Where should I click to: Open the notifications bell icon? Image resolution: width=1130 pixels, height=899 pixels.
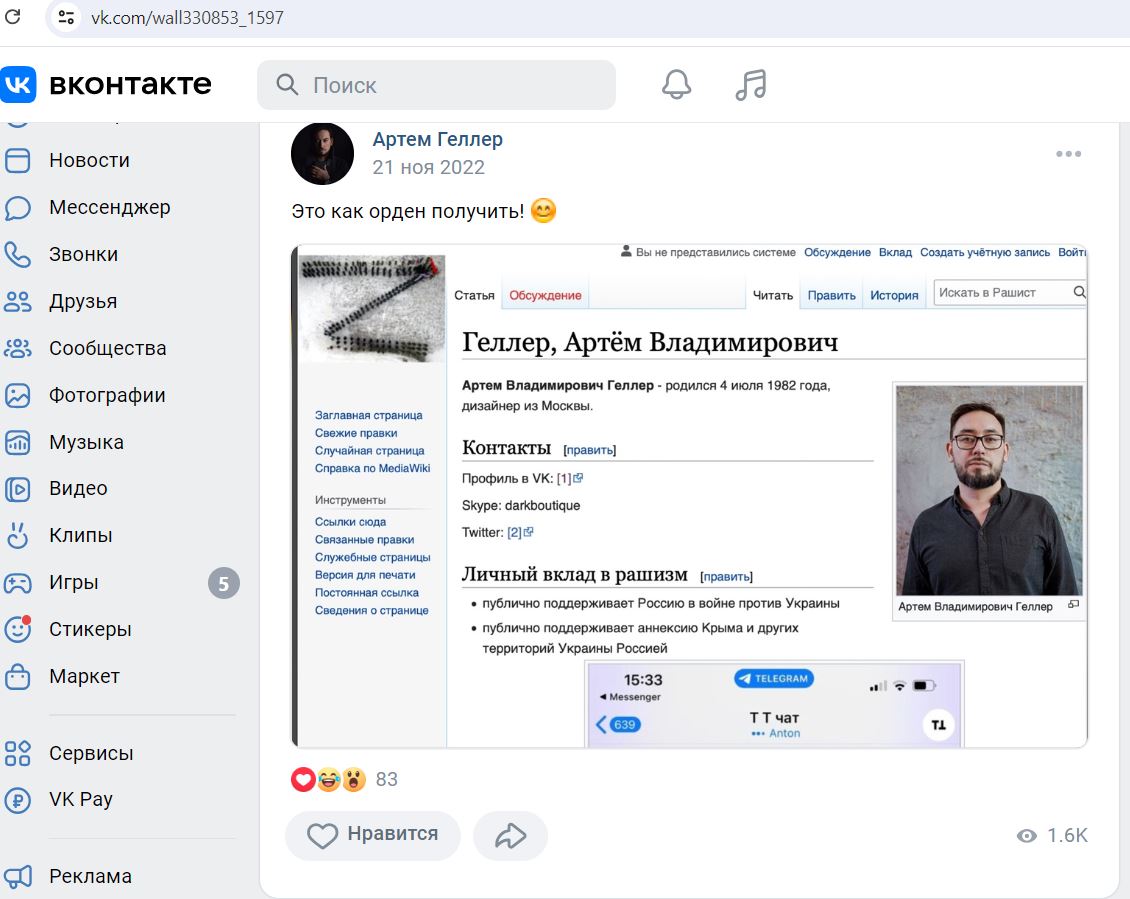[676, 84]
